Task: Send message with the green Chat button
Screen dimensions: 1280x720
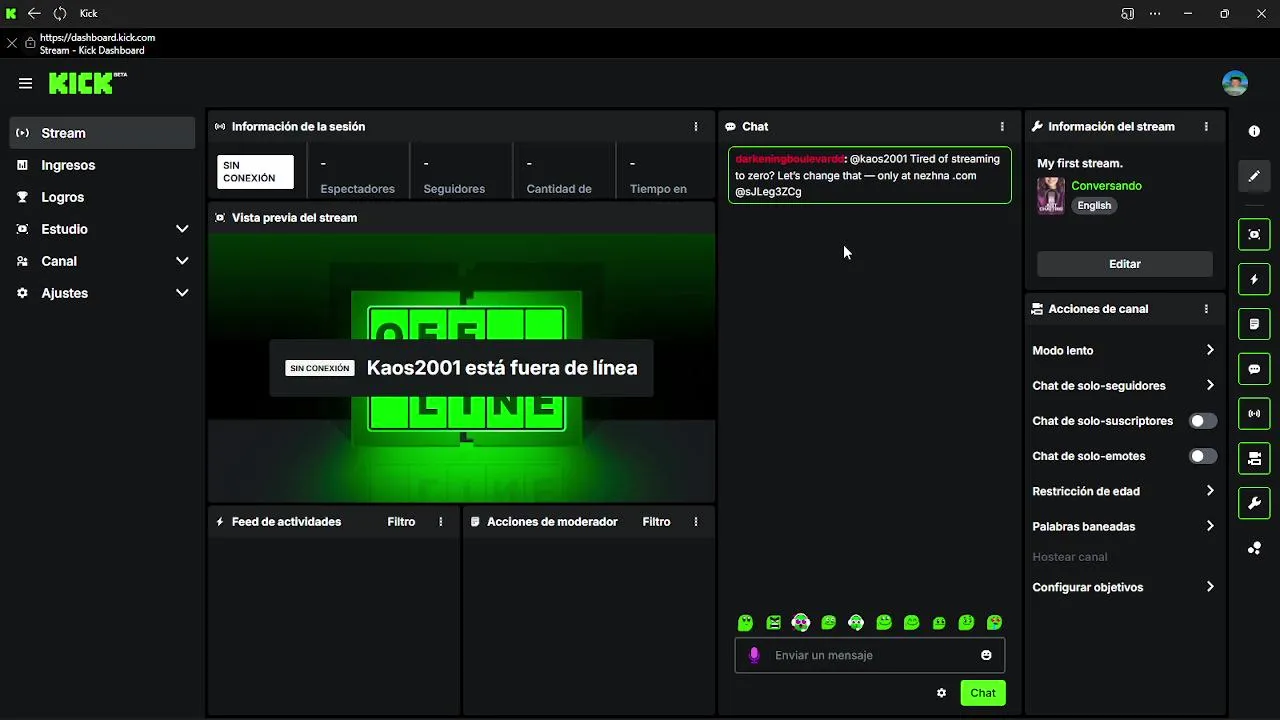Action: coord(983,693)
